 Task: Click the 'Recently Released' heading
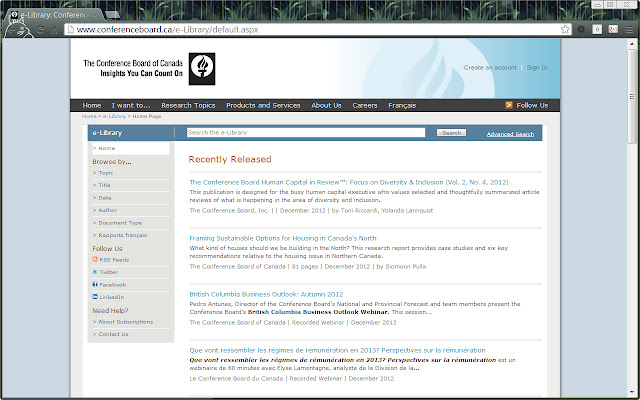[x=230, y=159]
